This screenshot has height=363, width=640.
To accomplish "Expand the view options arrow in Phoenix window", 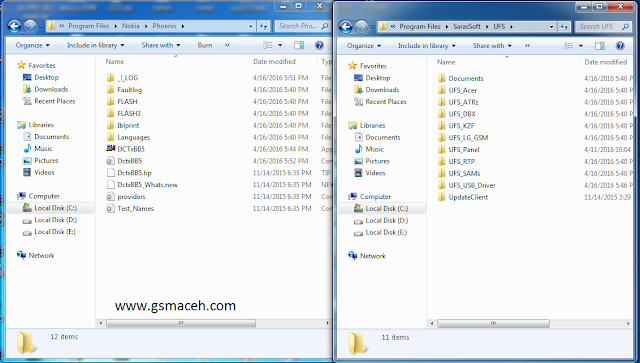I will pos(280,45).
